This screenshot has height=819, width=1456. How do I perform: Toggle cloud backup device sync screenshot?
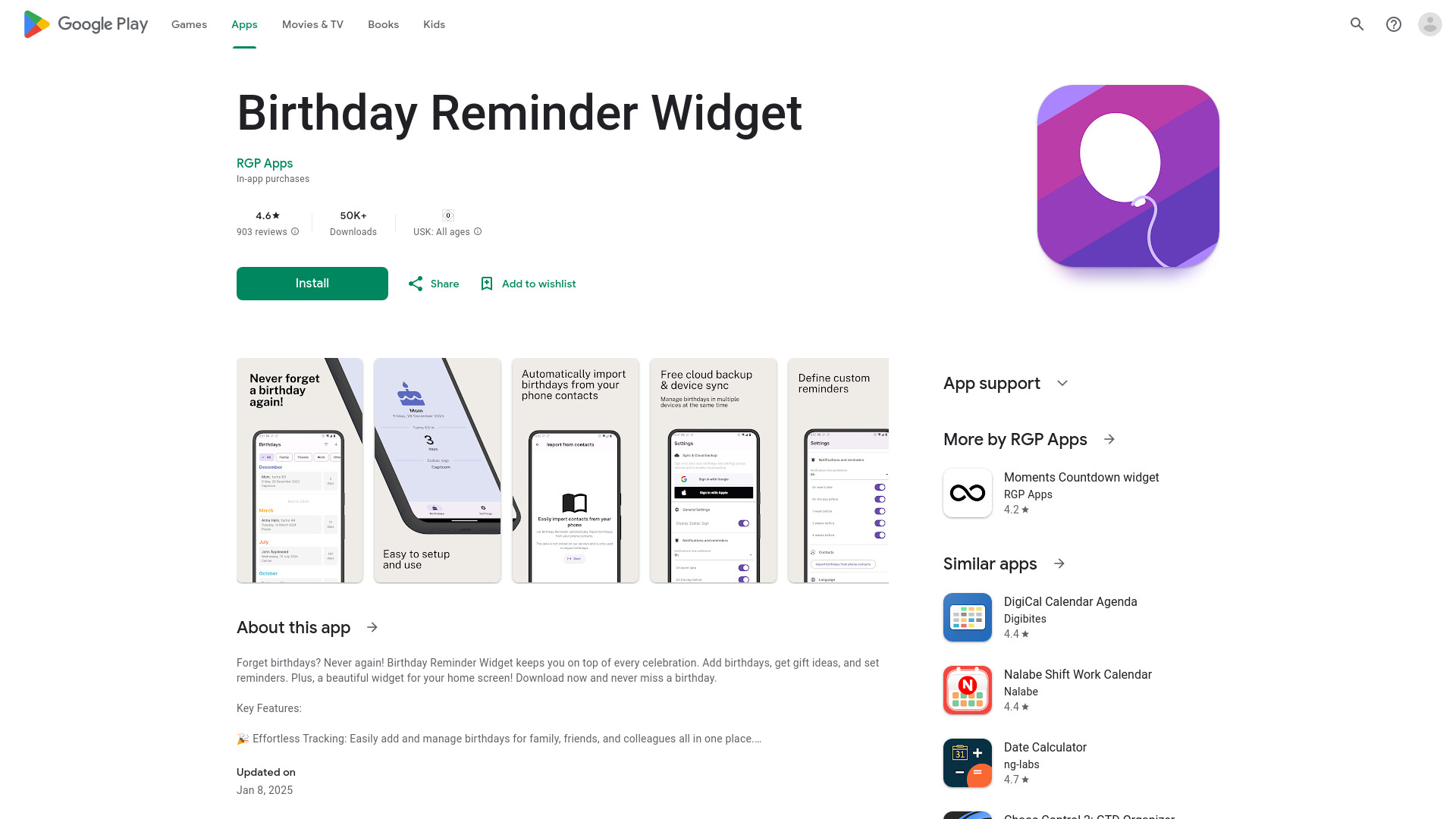(714, 470)
